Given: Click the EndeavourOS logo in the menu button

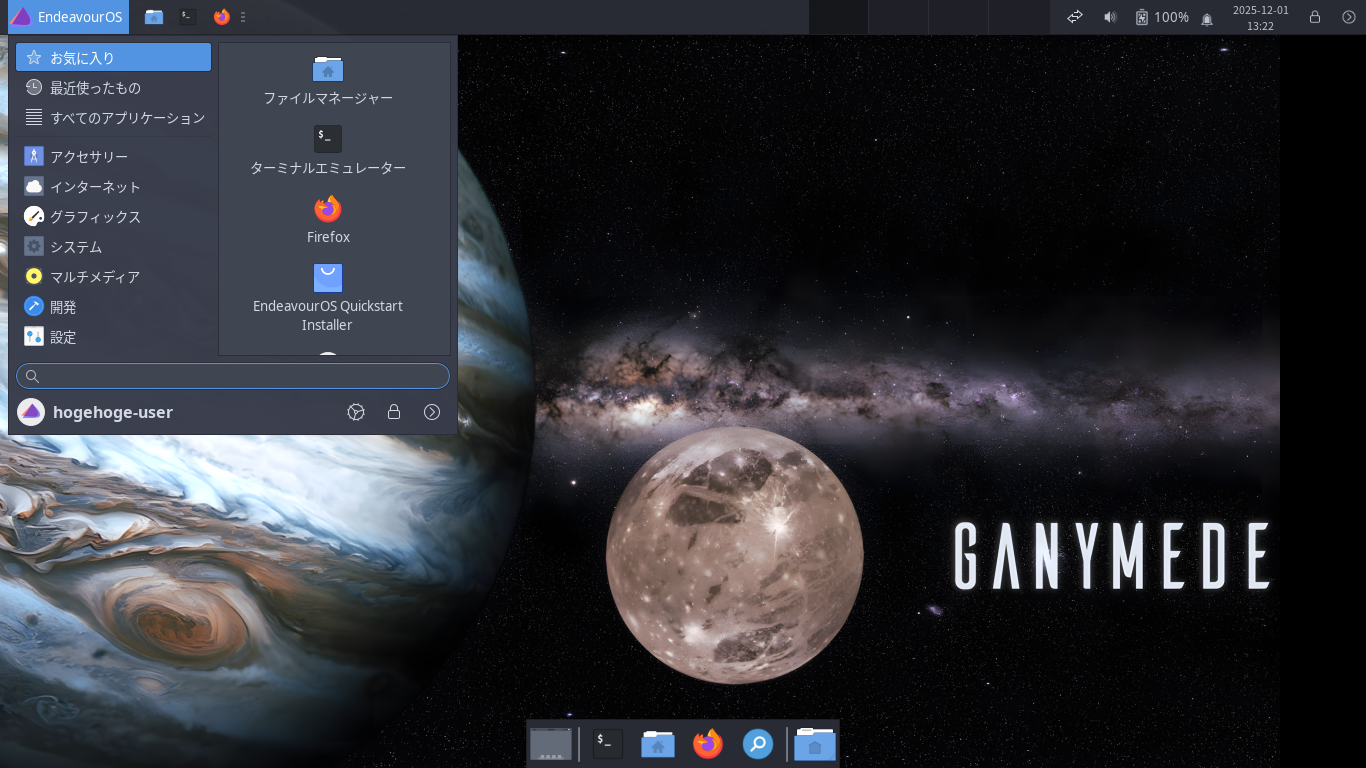Looking at the screenshot, I should (20, 17).
